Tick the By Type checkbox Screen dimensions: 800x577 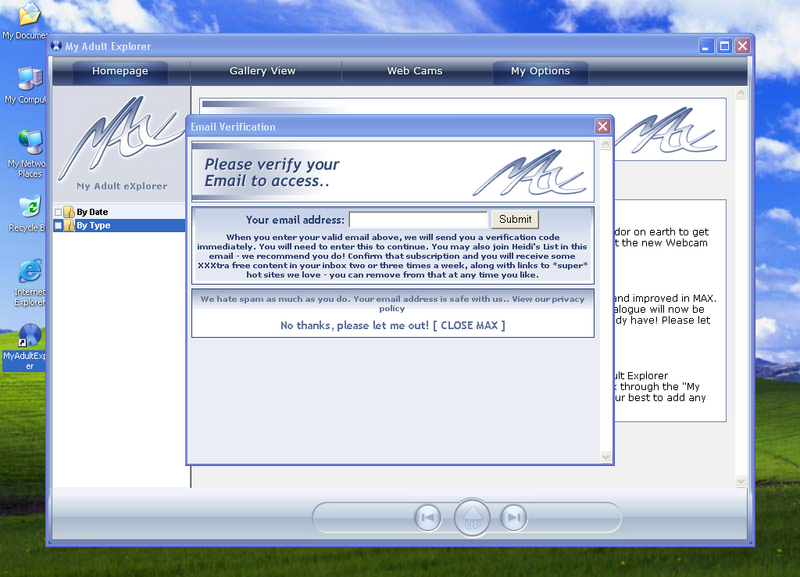58,225
